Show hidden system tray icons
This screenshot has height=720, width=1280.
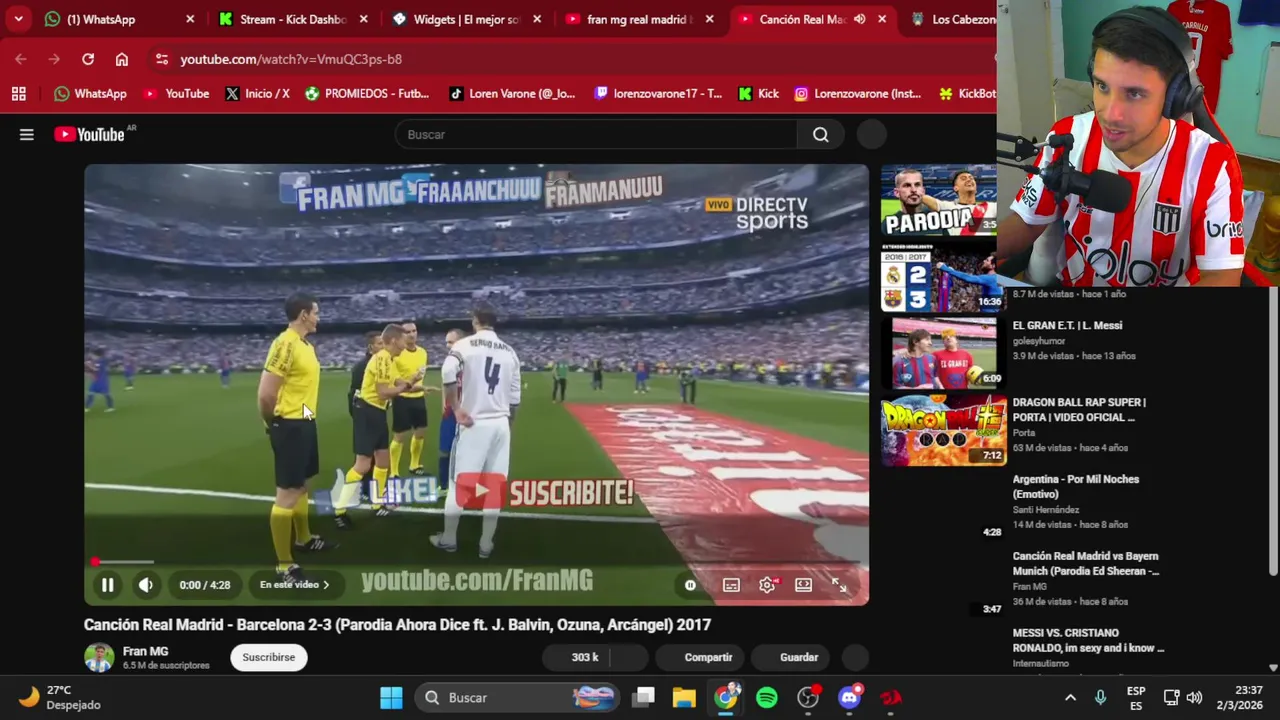[1070, 698]
